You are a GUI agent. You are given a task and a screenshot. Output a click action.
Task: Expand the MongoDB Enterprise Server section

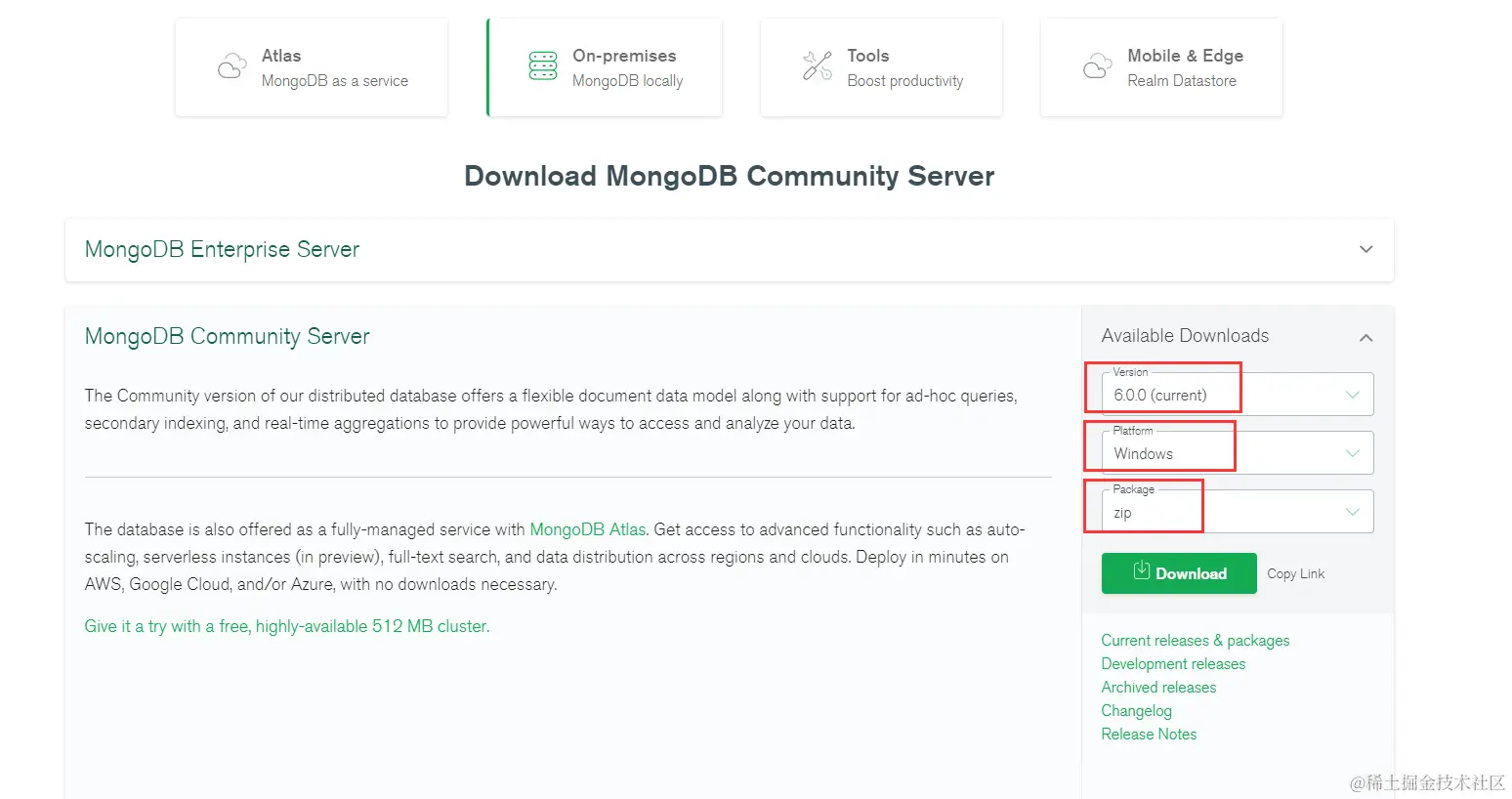[730, 250]
